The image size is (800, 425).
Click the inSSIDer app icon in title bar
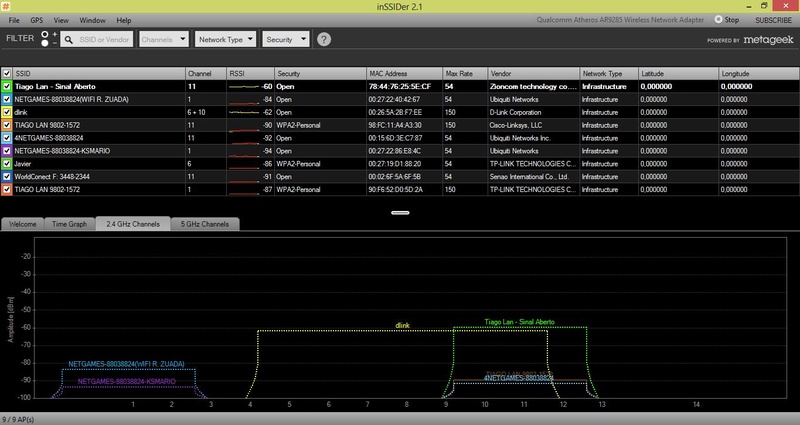[x=7, y=6]
